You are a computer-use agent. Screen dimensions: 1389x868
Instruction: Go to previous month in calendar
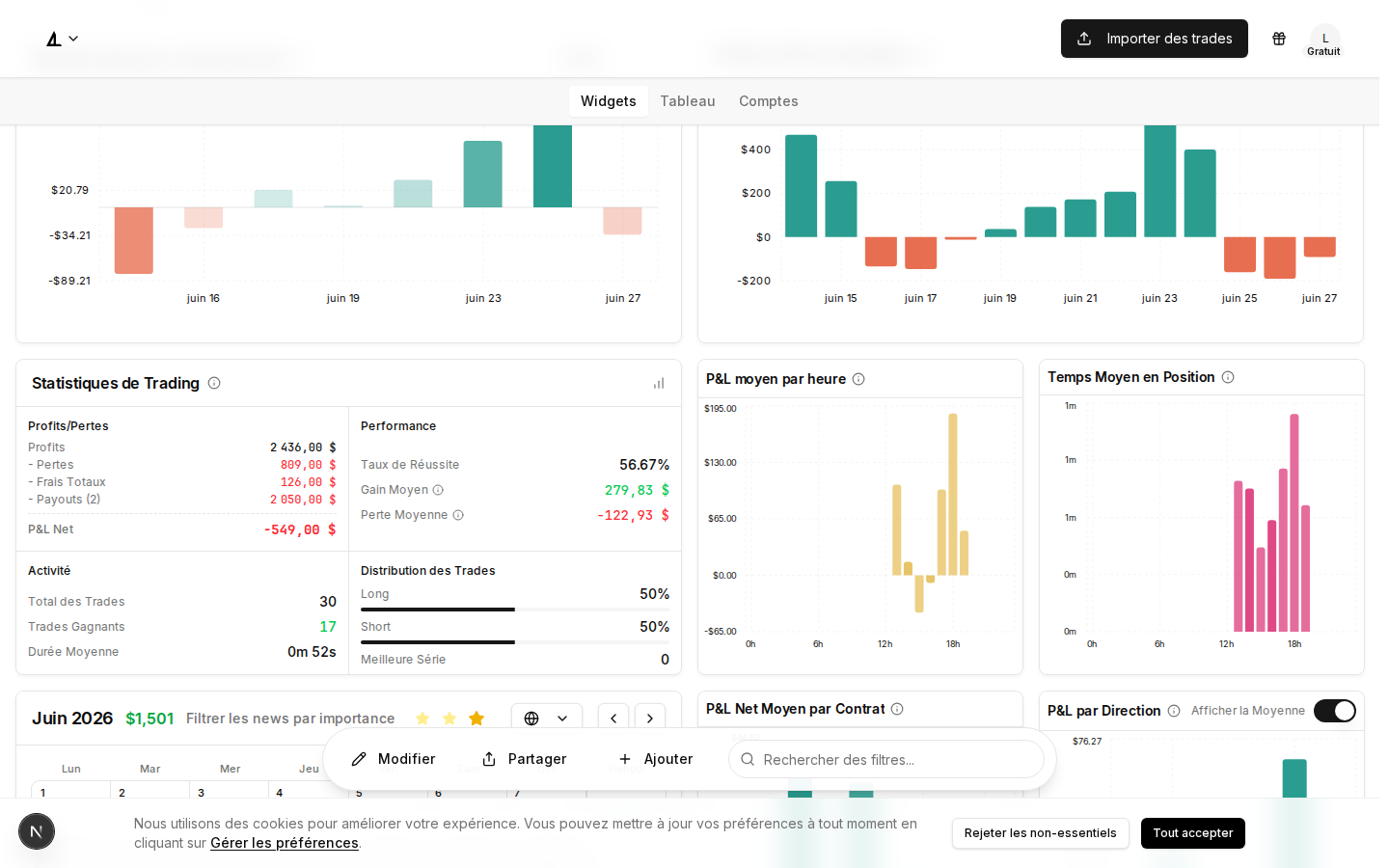click(x=613, y=719)
